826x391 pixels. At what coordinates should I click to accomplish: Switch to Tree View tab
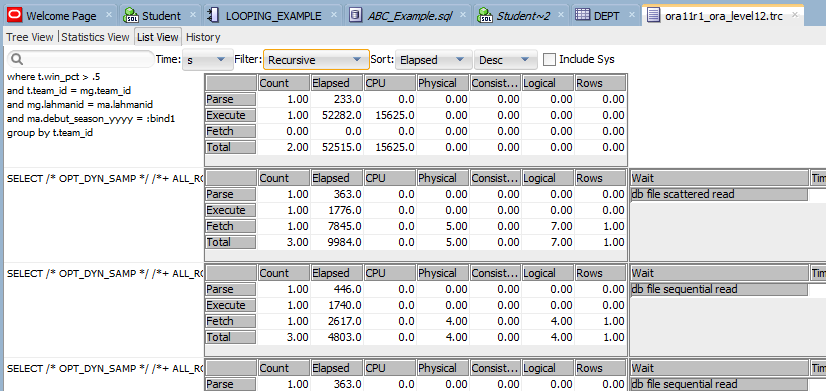click(30, 37)
